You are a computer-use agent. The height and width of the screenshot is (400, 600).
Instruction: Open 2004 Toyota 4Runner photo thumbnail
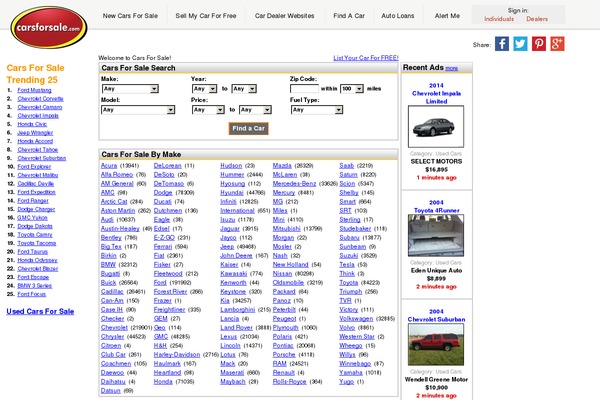[436, 235]
